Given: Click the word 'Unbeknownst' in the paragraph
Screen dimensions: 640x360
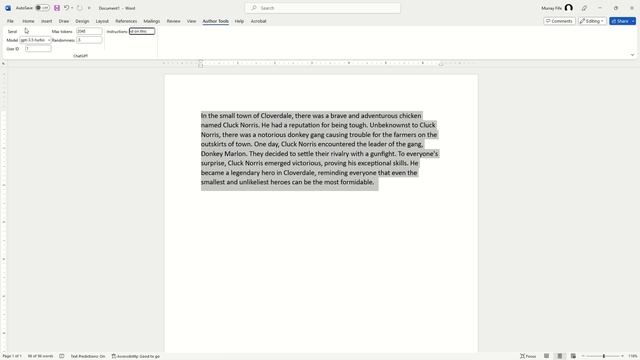Looking at the screenshot, I should 390,125.
